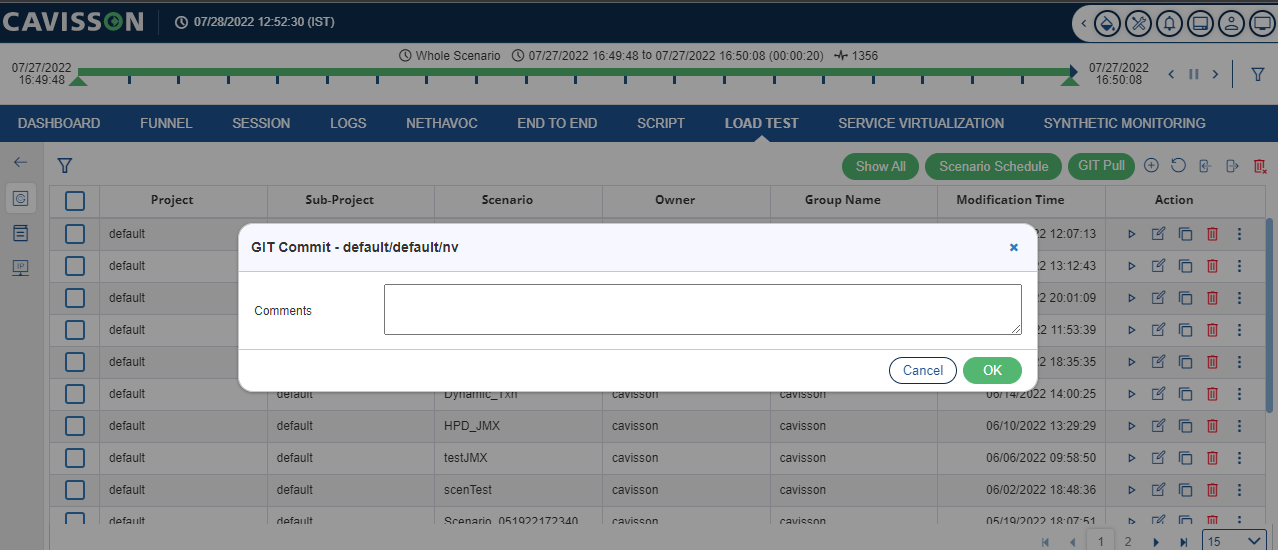1278x550 pixels.
Task: Open the SYNTHETIC MONITORING tab
Action: [1124, 123]
